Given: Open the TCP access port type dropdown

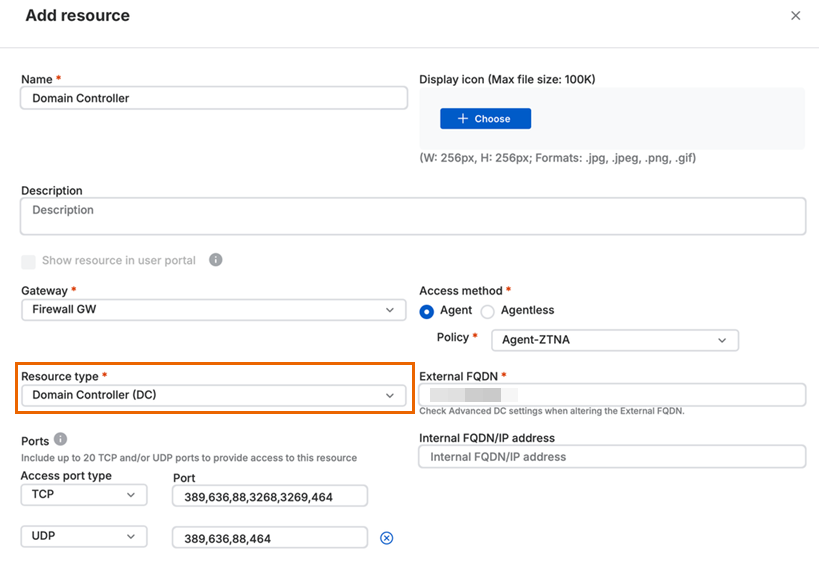Looking at the screenshot, I should pos(84,495).
